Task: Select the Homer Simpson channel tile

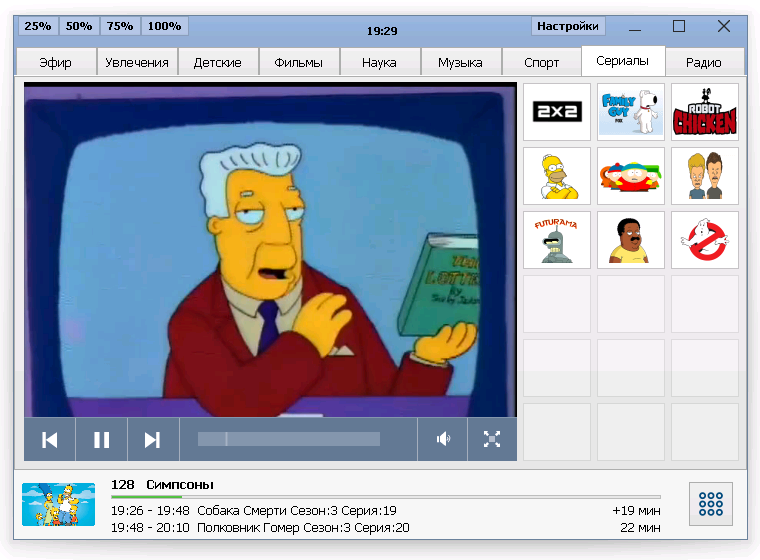Action: coord(557,176)
